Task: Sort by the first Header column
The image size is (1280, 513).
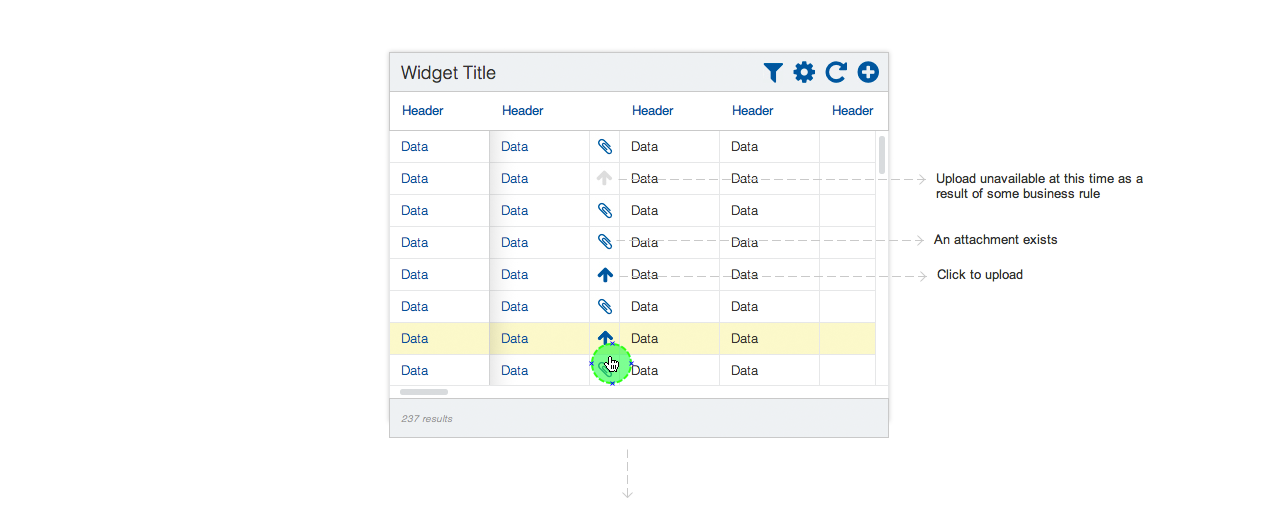Action: (x=423, y=110)
